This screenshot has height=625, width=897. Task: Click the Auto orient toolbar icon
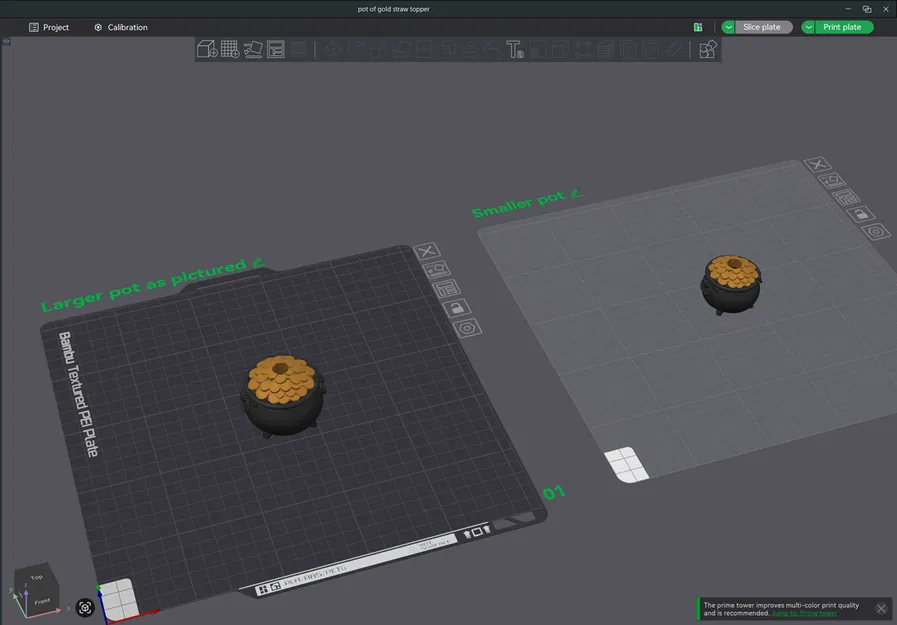pos(253,49)
